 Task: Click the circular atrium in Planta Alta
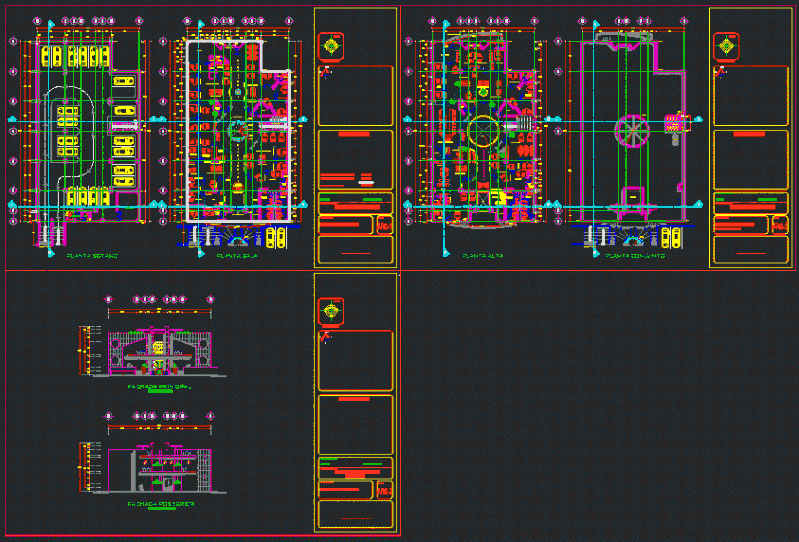482,130
